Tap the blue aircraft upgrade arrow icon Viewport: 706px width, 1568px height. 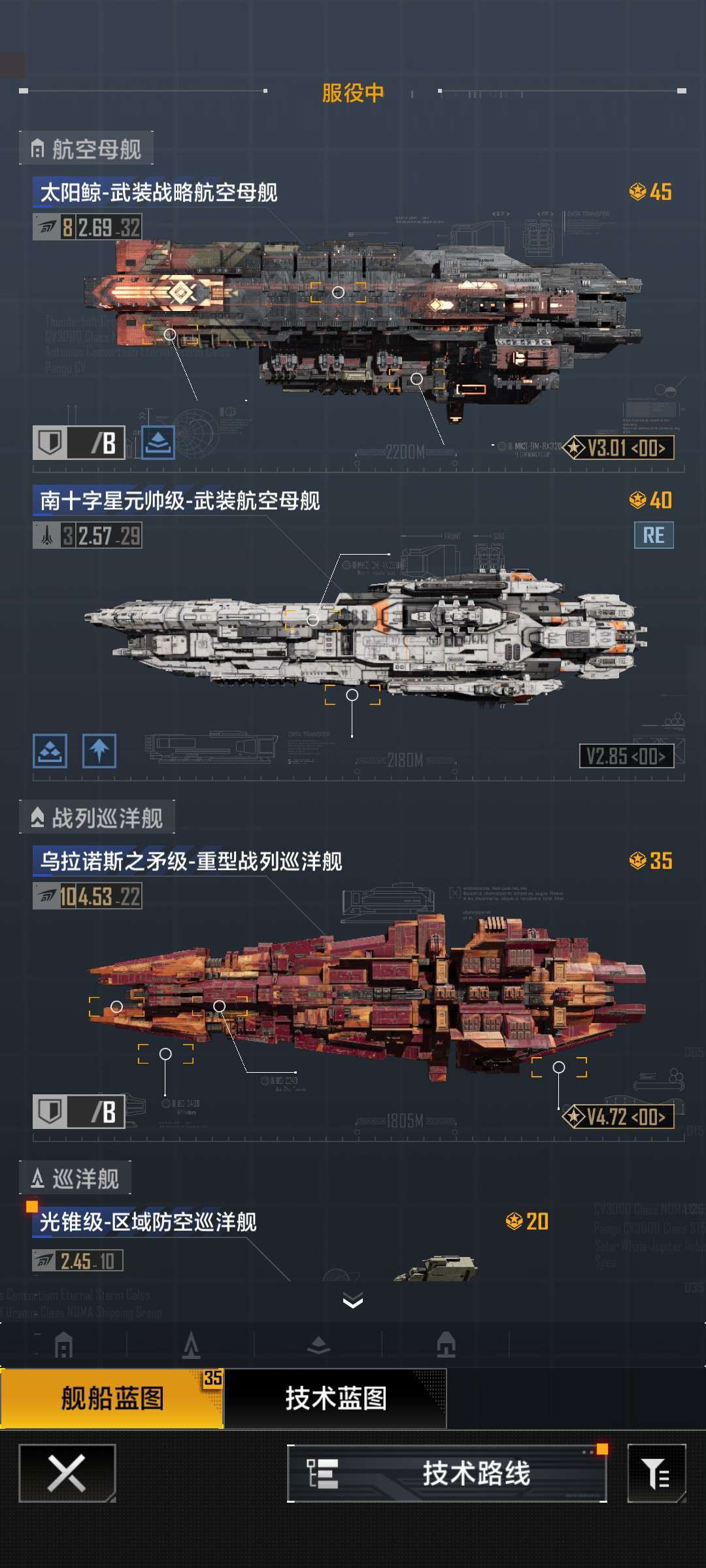99,751
